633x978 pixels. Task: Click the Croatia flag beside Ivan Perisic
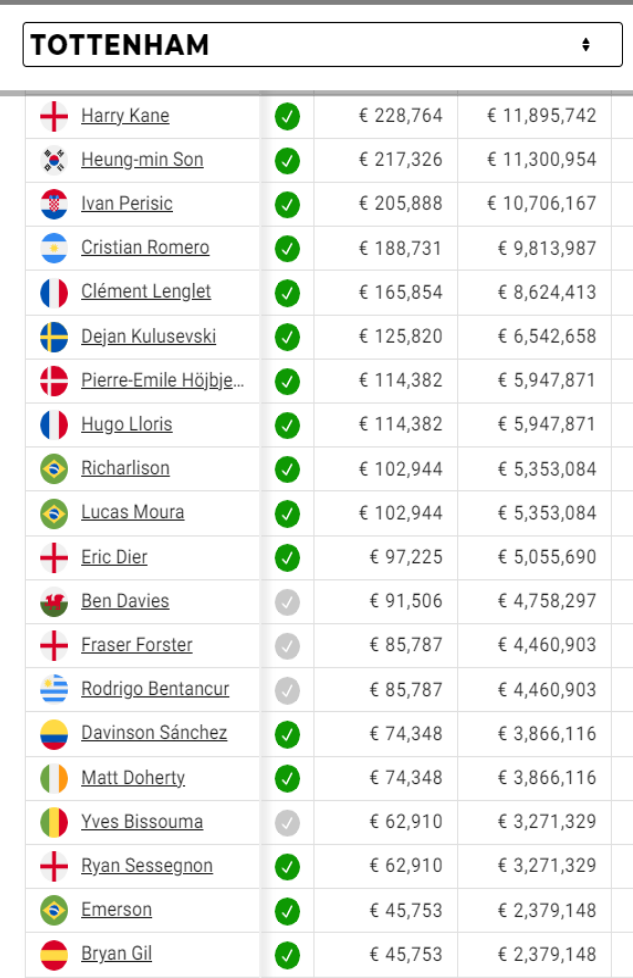pos(54,204)
